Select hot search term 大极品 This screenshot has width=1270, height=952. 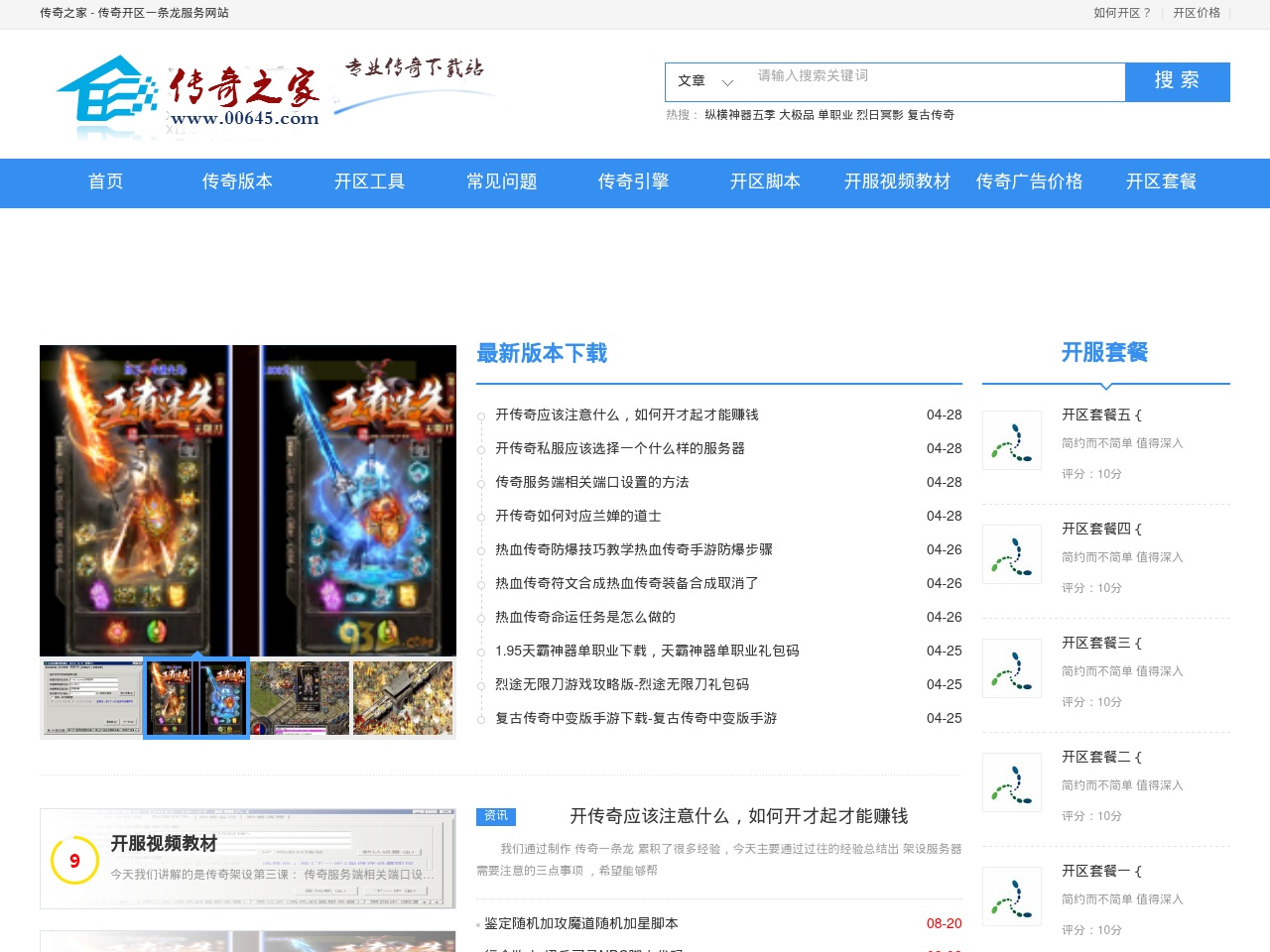(797, 115)
